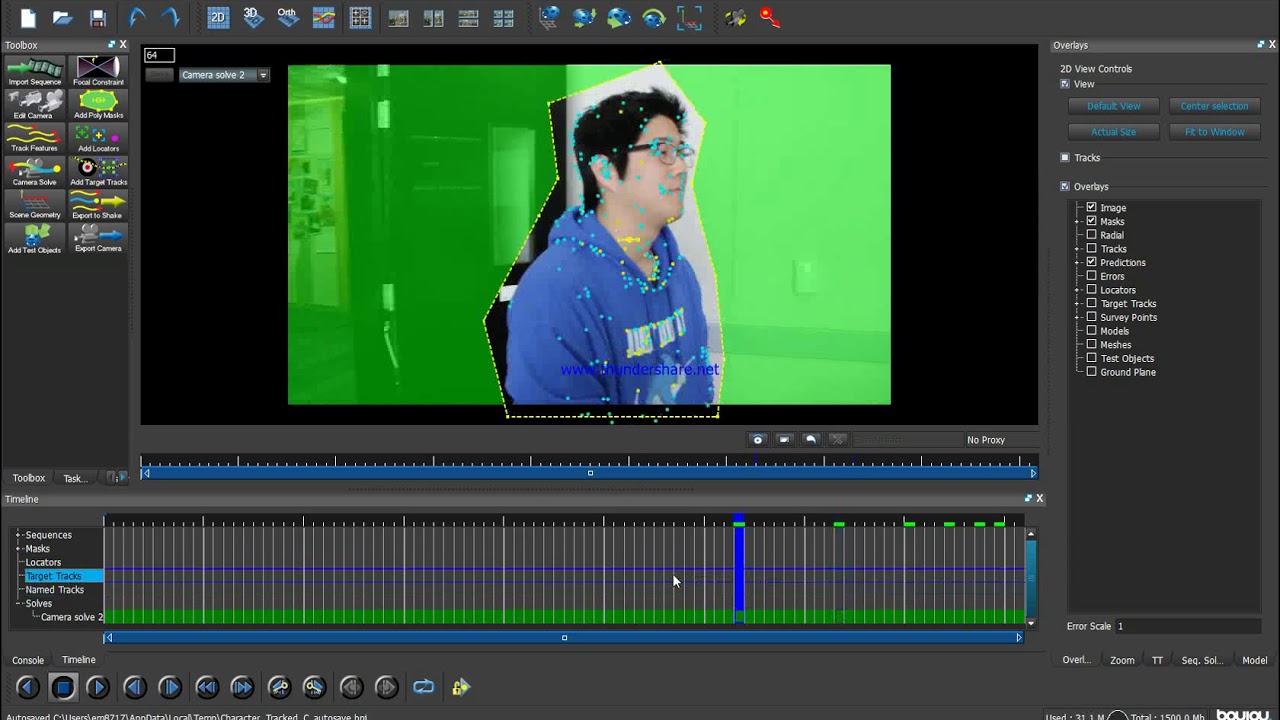This screenshot has height=720, width=1280.
Task: Click the Open file folder icon
Action: click(62, 17)
